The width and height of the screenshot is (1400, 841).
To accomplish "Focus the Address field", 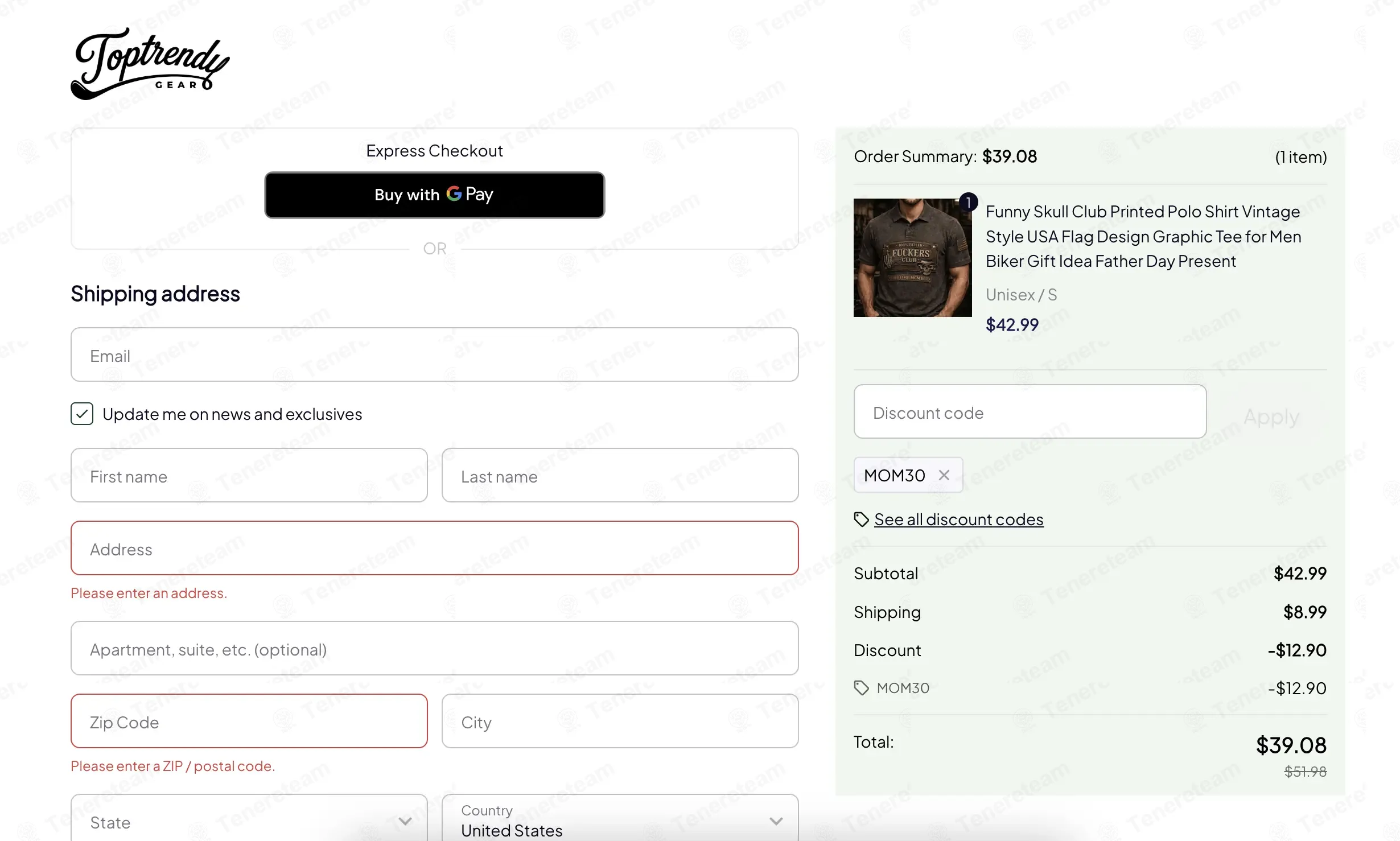I will point(435,548).
